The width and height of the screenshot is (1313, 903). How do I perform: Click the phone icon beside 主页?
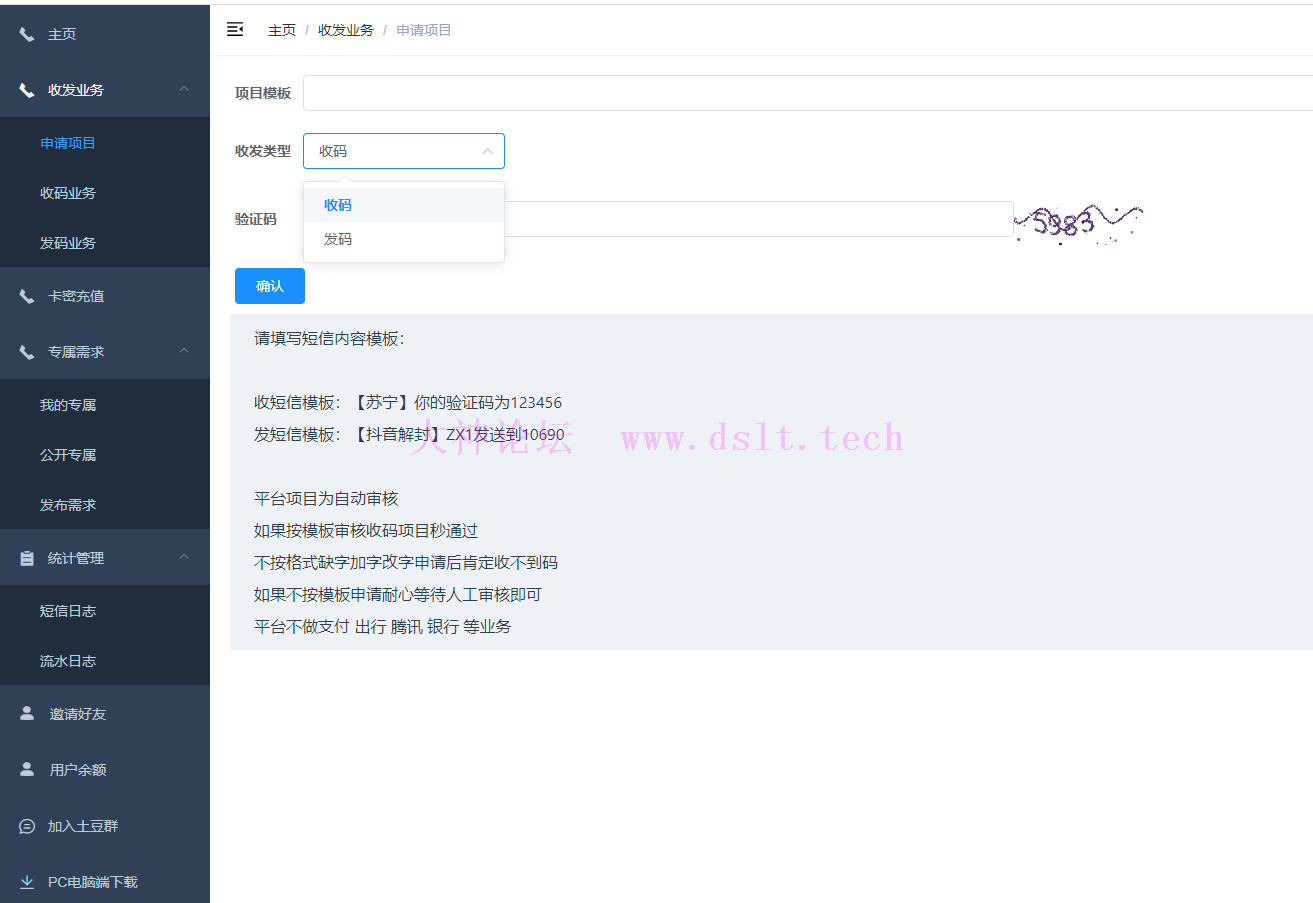point(27,34)
